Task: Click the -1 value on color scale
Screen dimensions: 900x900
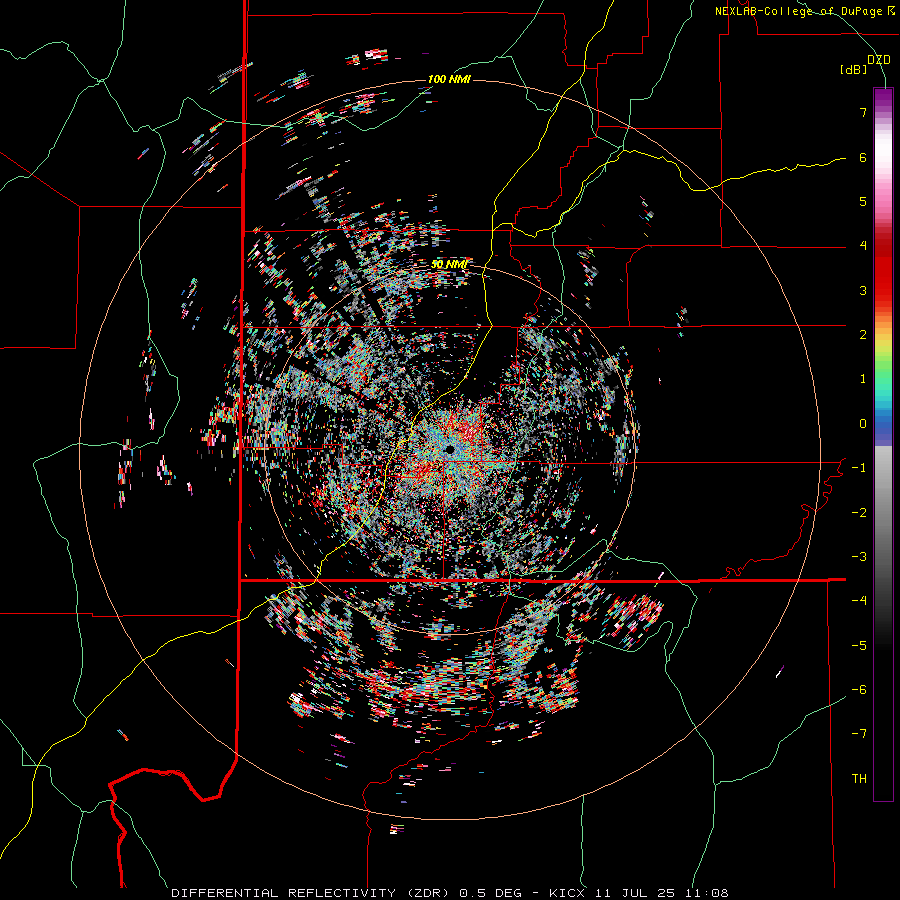Action: (859, 468)
